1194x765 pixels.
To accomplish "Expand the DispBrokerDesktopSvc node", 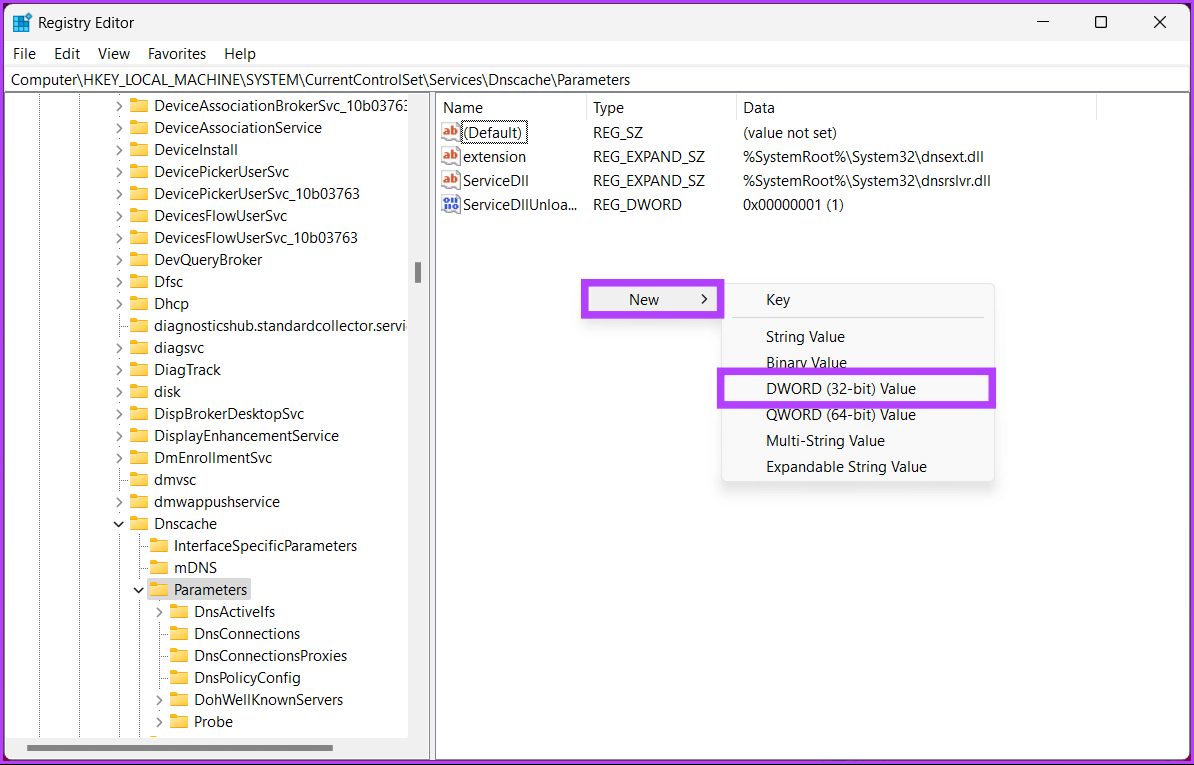I will 119,414.
